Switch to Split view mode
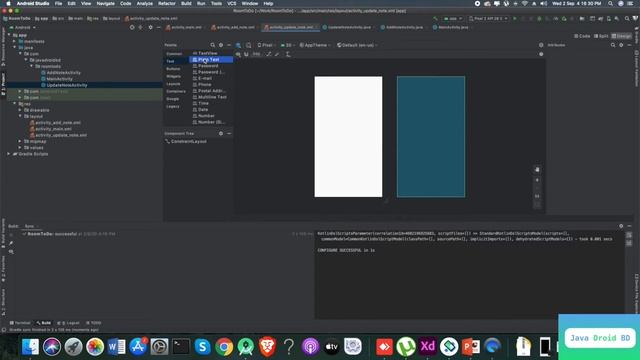This screenshot has width=640, height=360. [x=601, y=36]
